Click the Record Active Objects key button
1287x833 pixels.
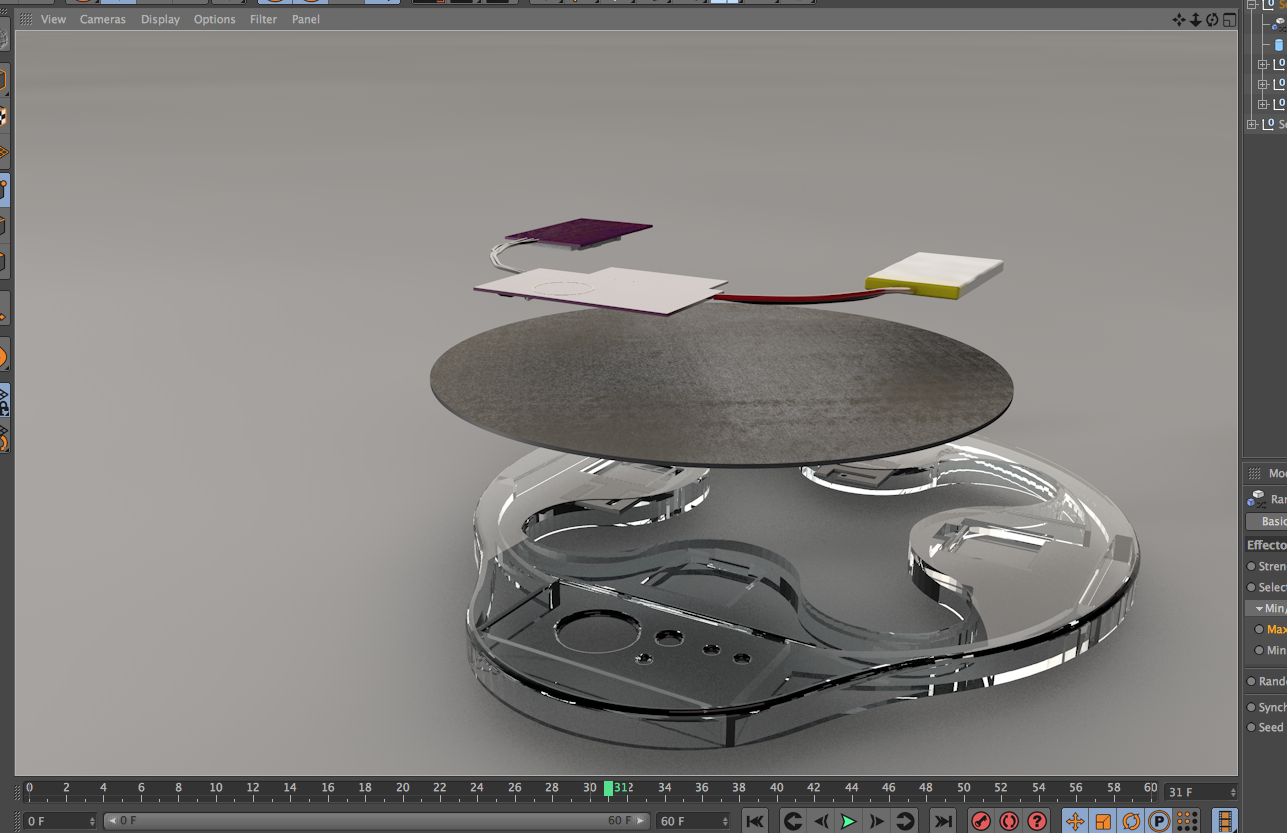click(981, 821)
